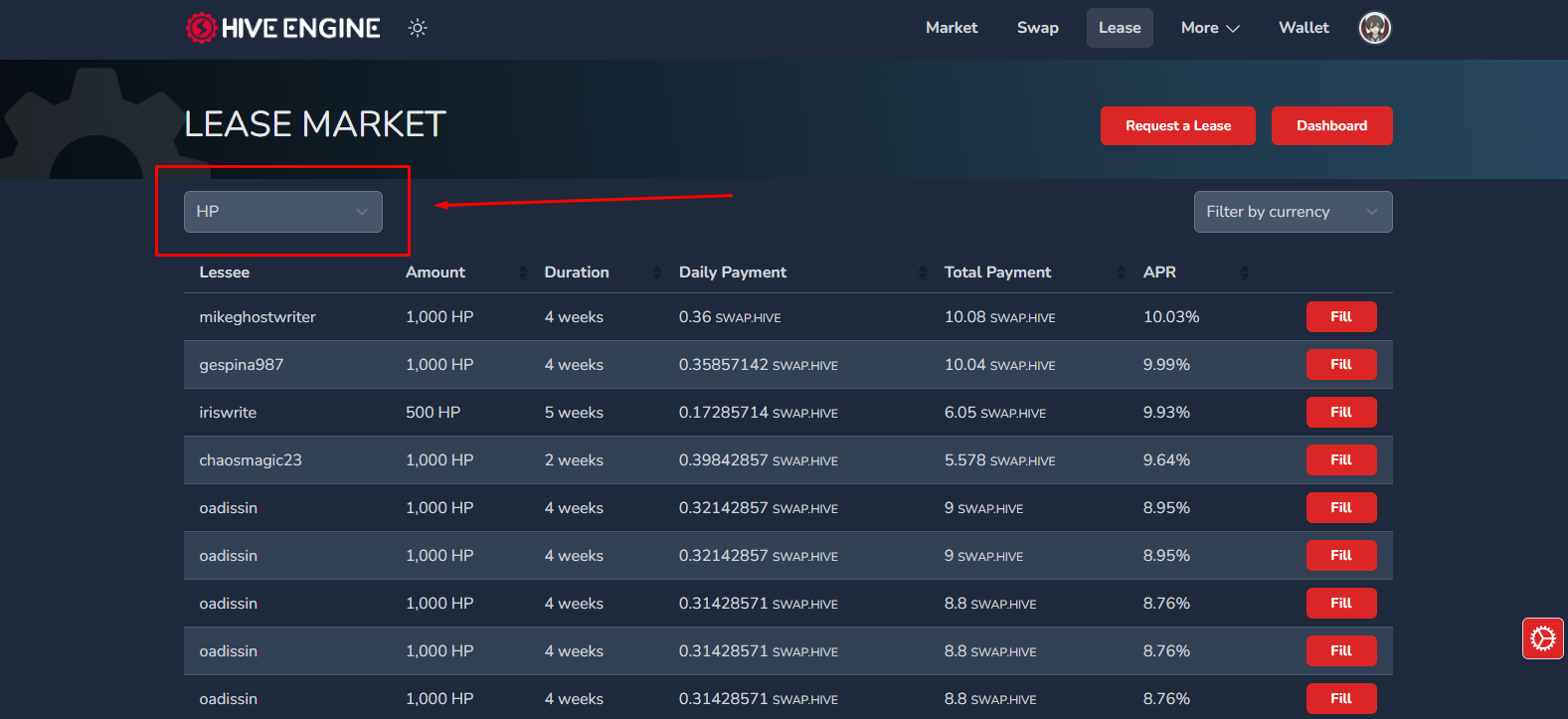Click the red gear floating icon
1568x719 pixels.
click(x=1543, y=638)
